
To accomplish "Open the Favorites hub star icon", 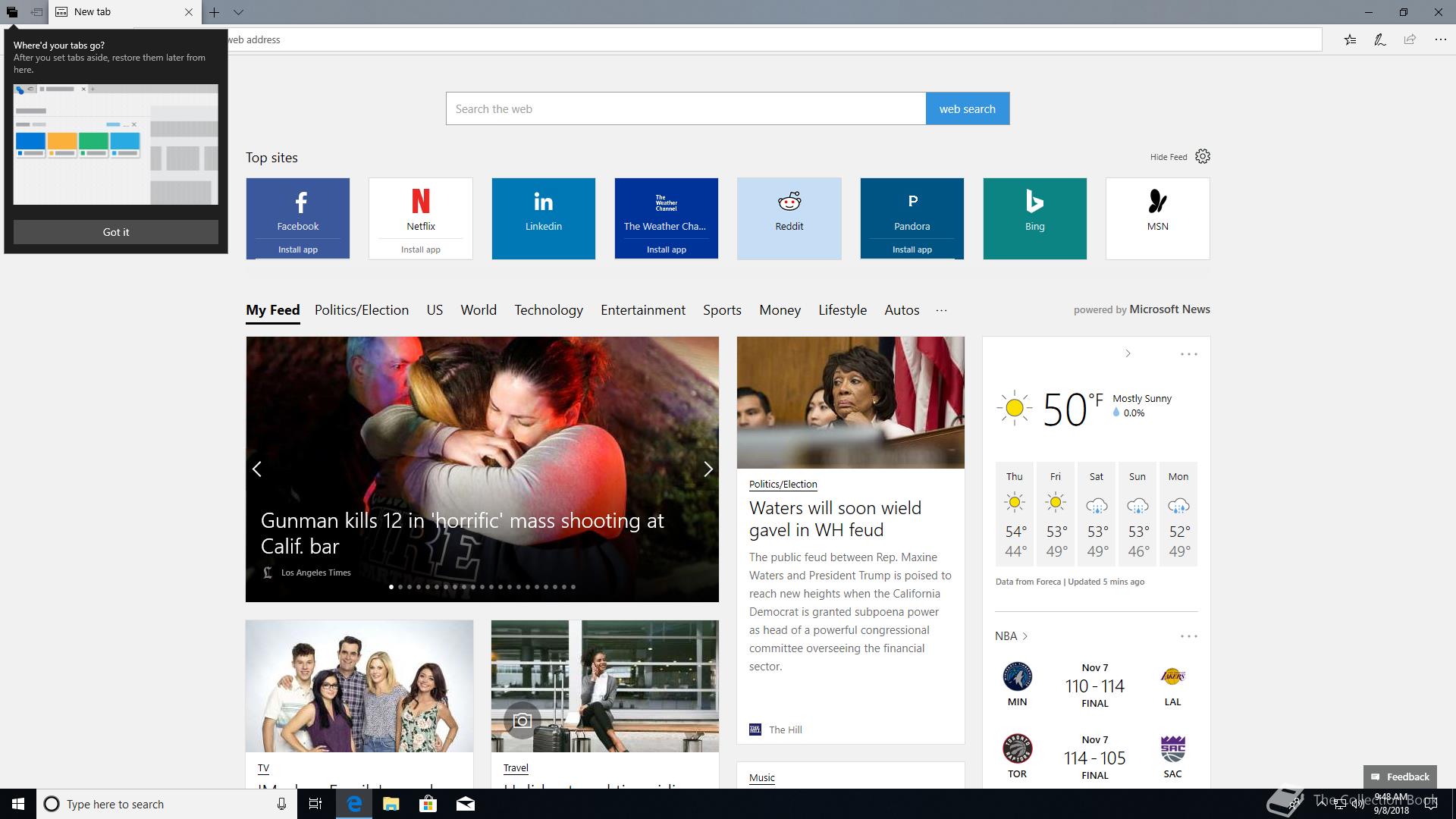I will click(1350, 40).
